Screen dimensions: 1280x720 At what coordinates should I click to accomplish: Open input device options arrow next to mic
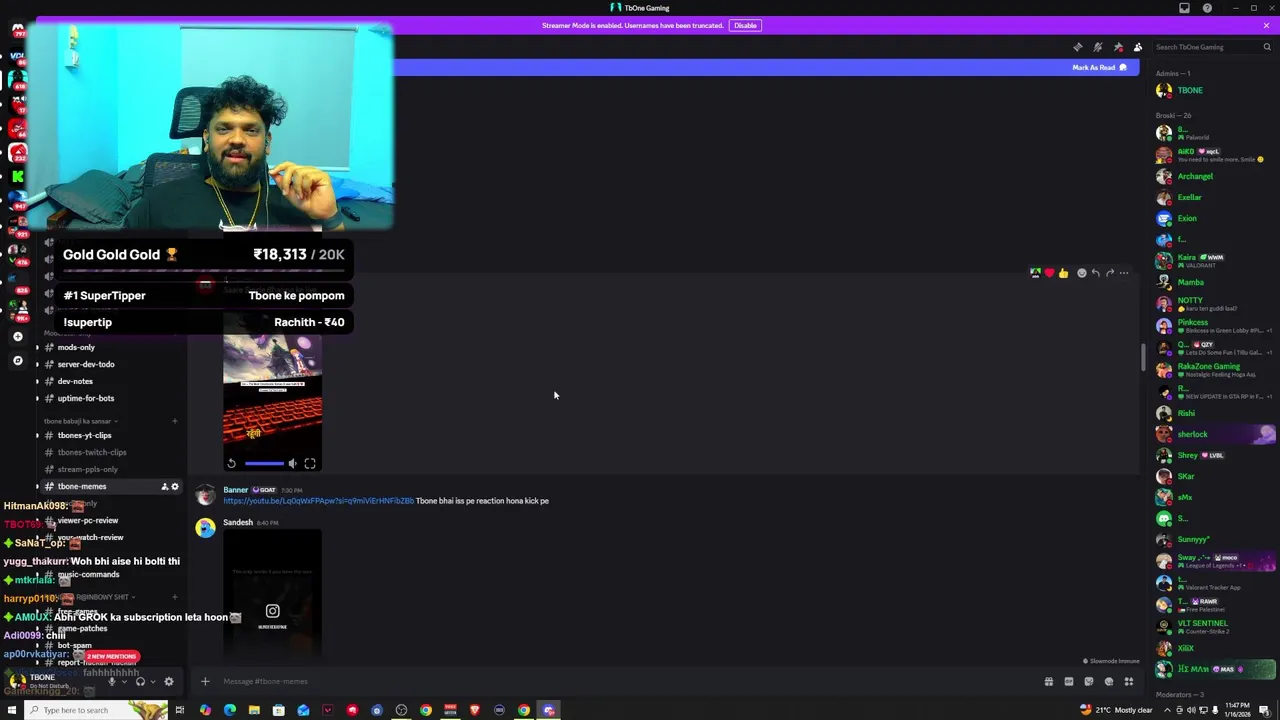pyautogui.click(x=123, y=682)
